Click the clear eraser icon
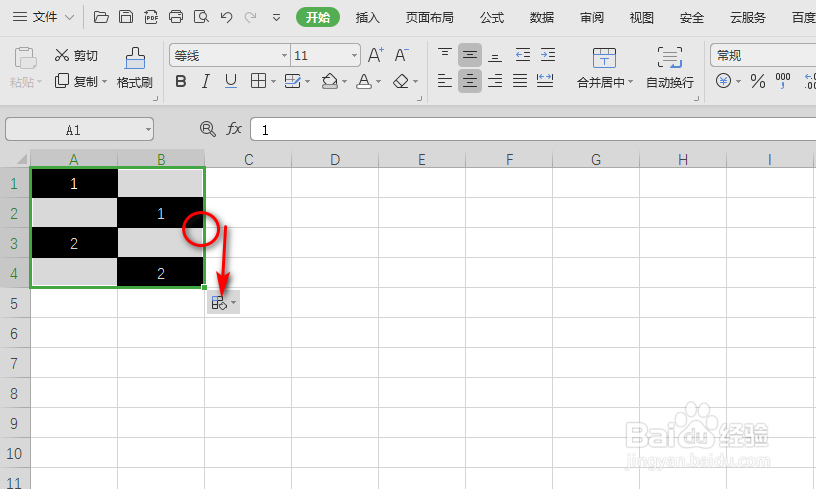 click(x=401, y=81)
